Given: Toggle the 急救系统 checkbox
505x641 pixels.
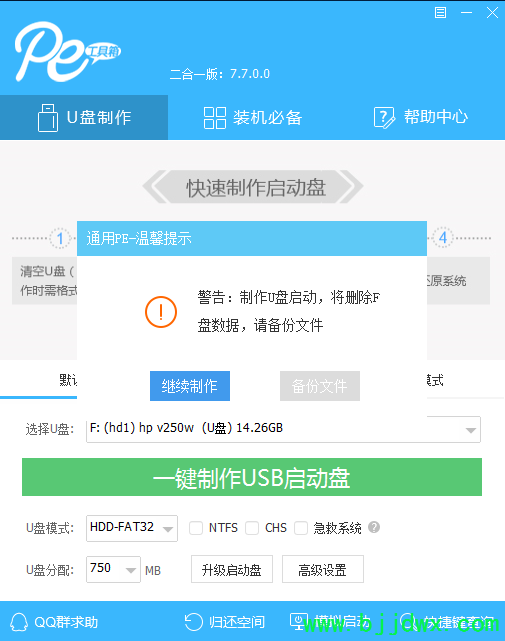Looking at the screenshot, I should click(x=301, y=528).
